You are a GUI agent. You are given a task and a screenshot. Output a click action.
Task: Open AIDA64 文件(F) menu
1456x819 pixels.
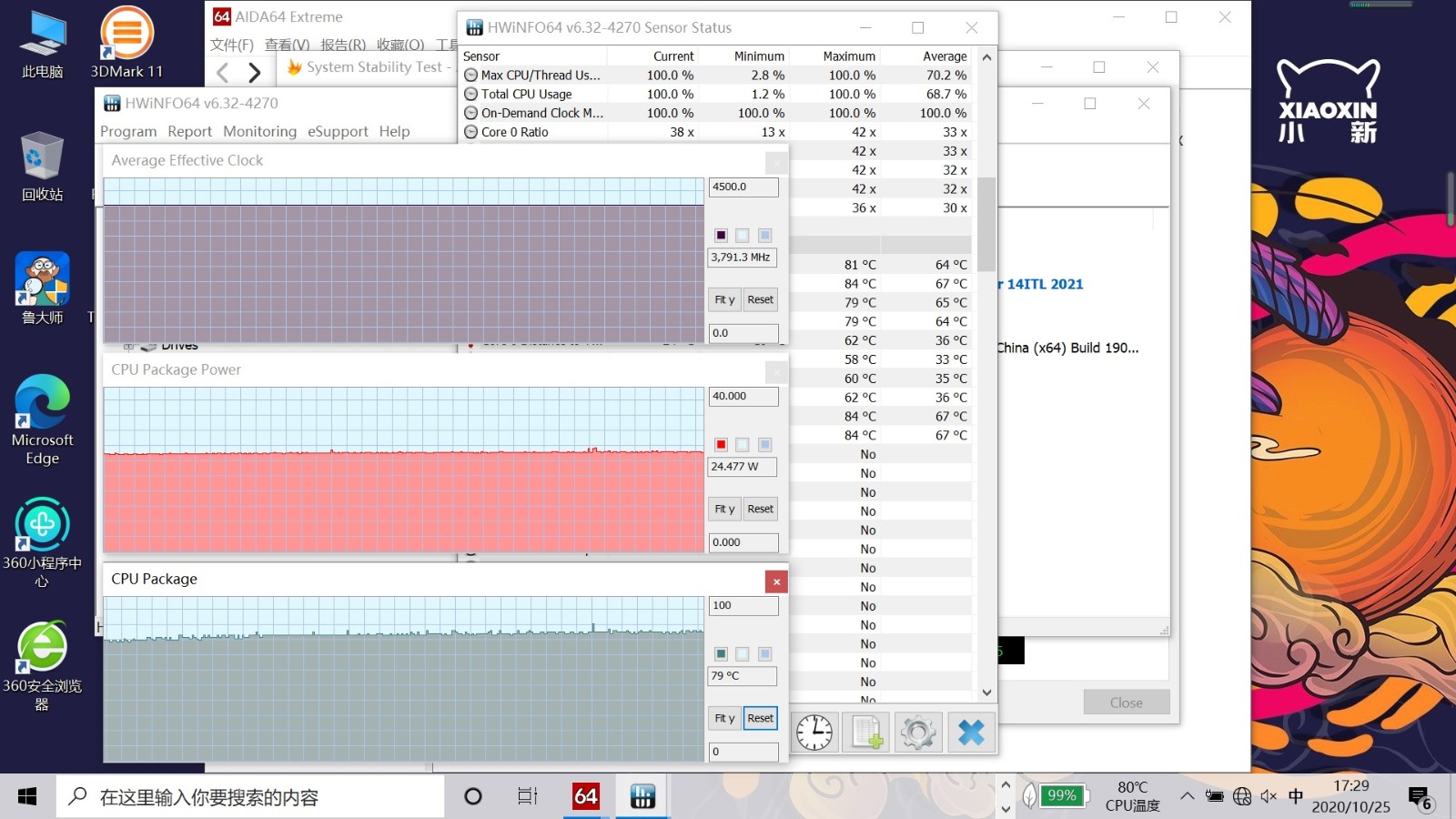[232, 45]
